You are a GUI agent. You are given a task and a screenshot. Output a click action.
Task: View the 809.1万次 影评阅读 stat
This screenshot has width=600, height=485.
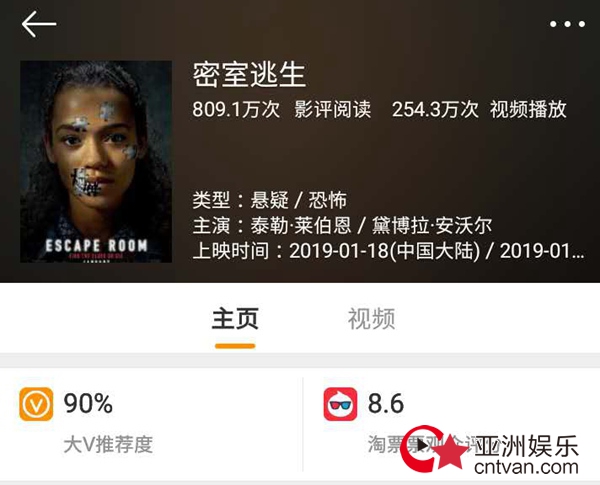pyautogui.click(x=282, y=109)
